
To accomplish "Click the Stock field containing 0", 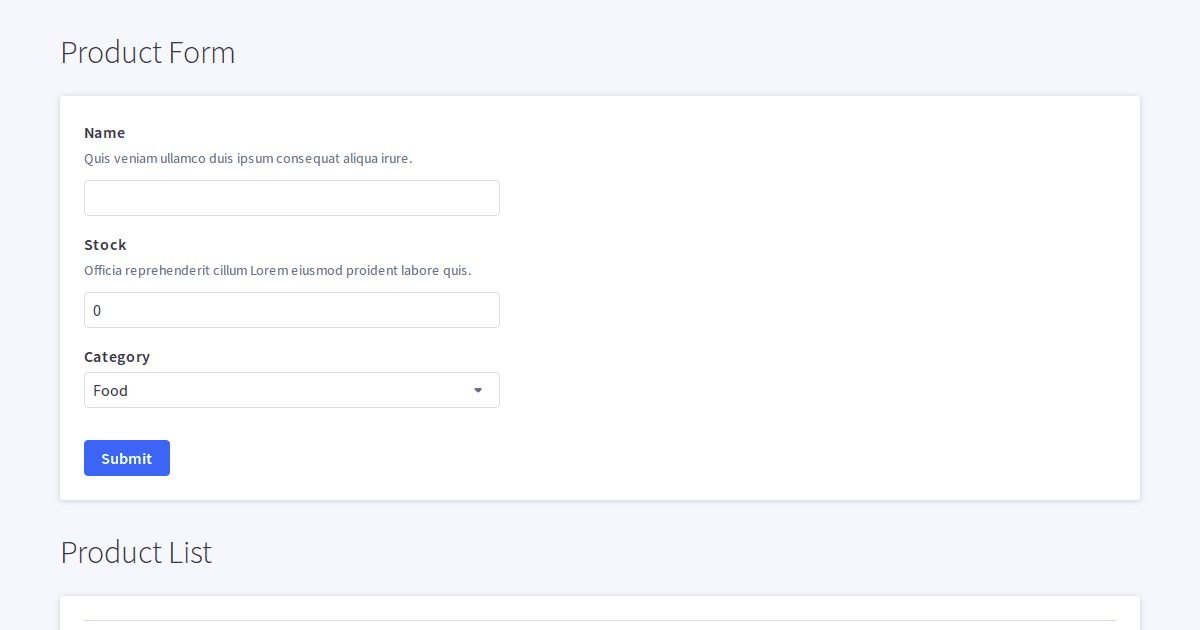I will (291, 310).
